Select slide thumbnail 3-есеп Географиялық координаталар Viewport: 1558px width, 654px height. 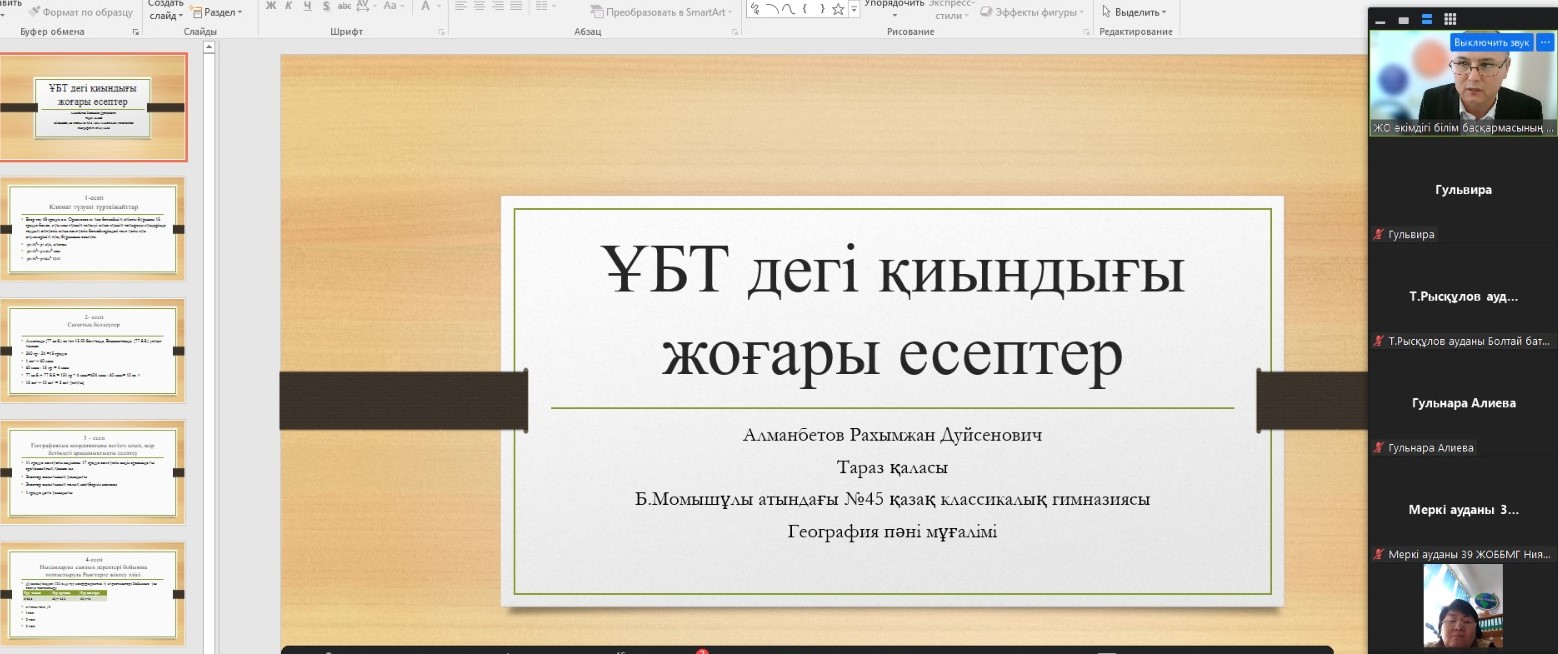(x=93, y=472)
